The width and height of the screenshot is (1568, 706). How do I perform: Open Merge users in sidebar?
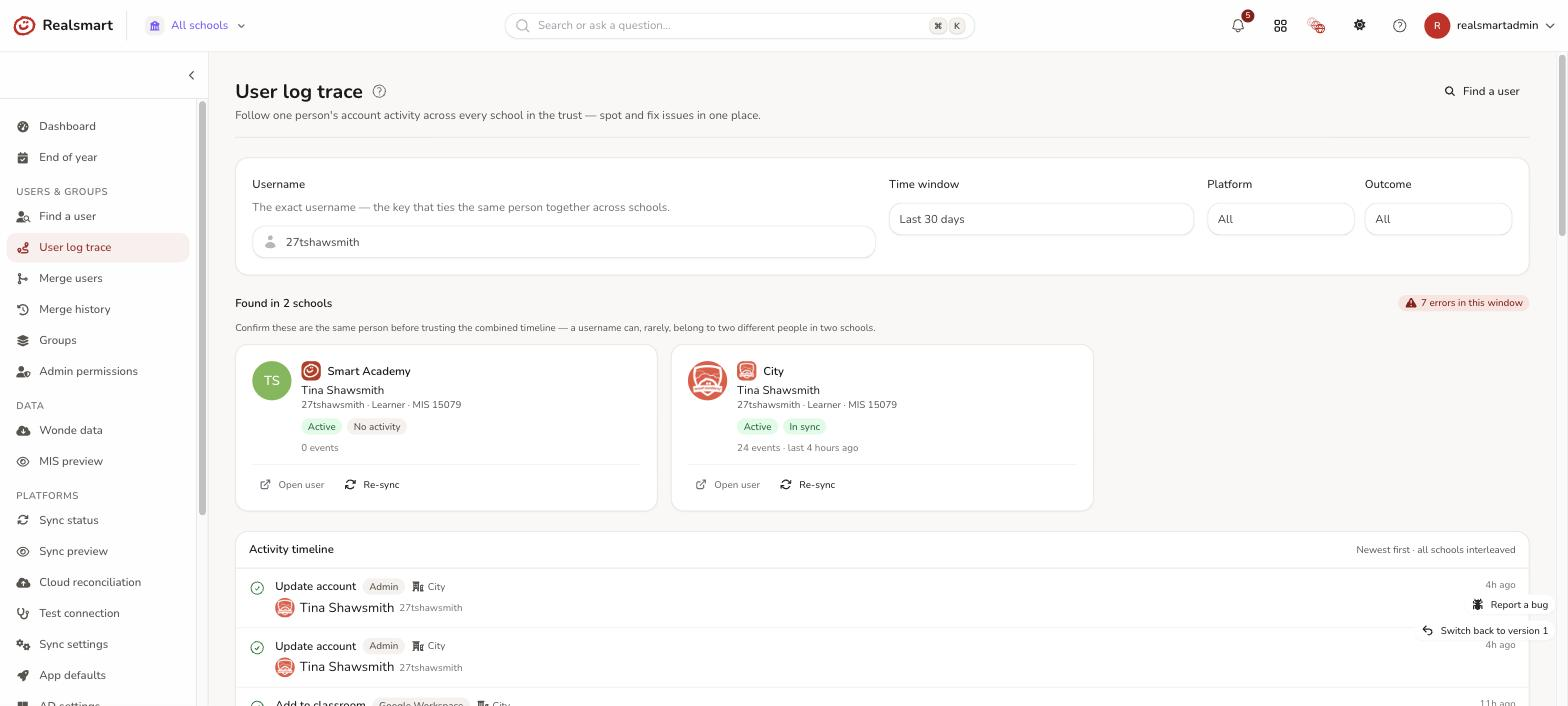[97, 278]
